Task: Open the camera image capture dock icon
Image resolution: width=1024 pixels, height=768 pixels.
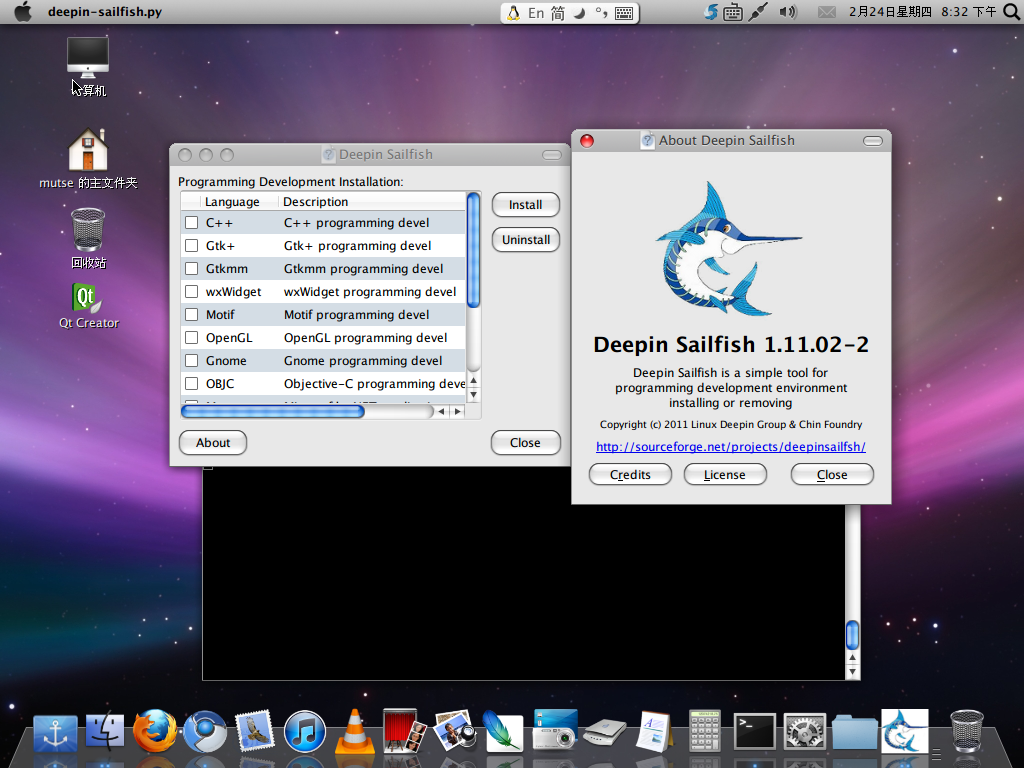Action: [x=555, y=729]
